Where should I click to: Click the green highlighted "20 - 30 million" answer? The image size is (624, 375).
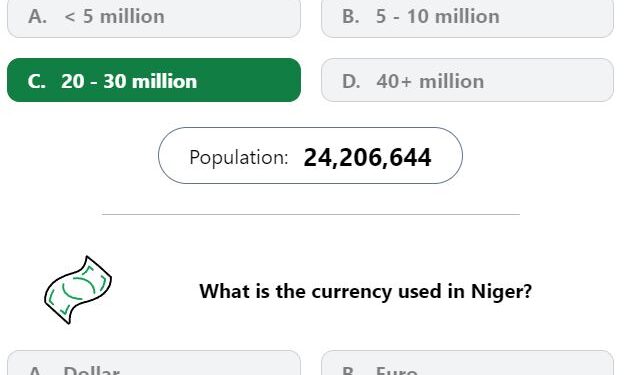coord(154,80)
